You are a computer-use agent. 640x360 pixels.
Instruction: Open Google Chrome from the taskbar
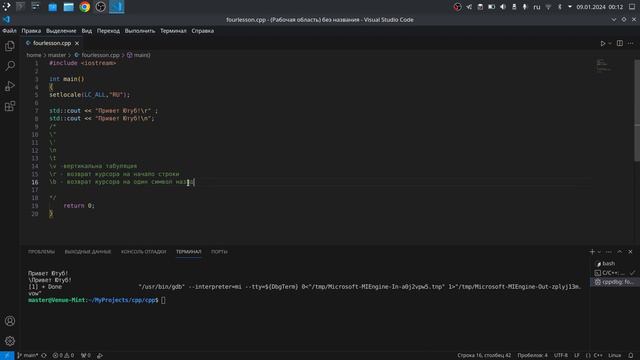[x=84, y=7]
